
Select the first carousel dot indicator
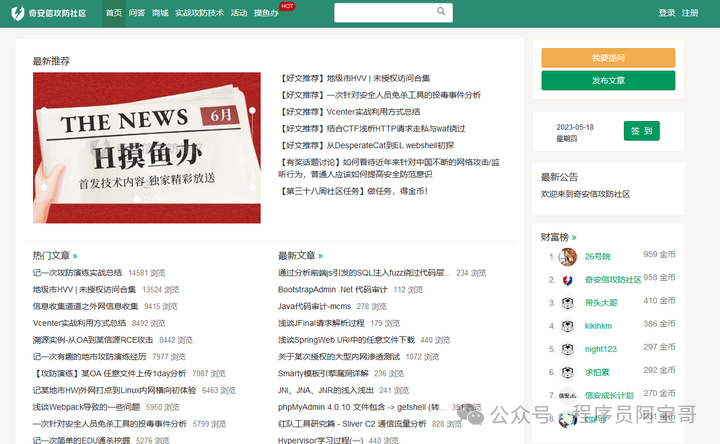pos(137,199)
